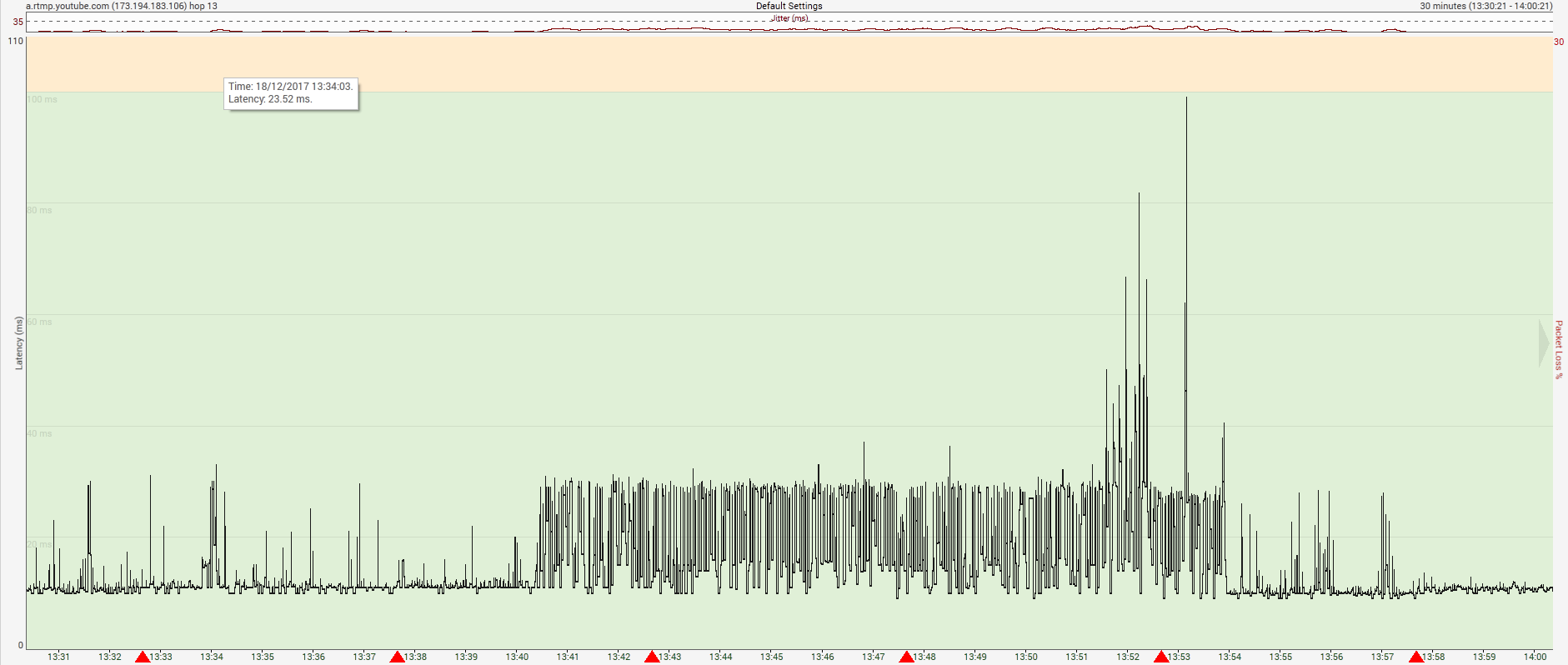Click the tallest latency spike peak
This screenshot has height=665, width=1568.
tap(1186, 99)
